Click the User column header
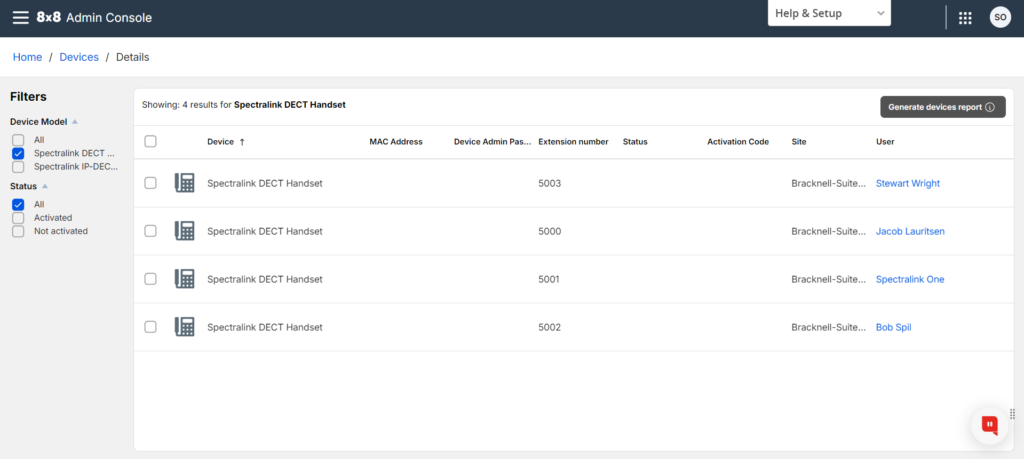This screenshot has height=459, width=1024. tap(885, 142)
